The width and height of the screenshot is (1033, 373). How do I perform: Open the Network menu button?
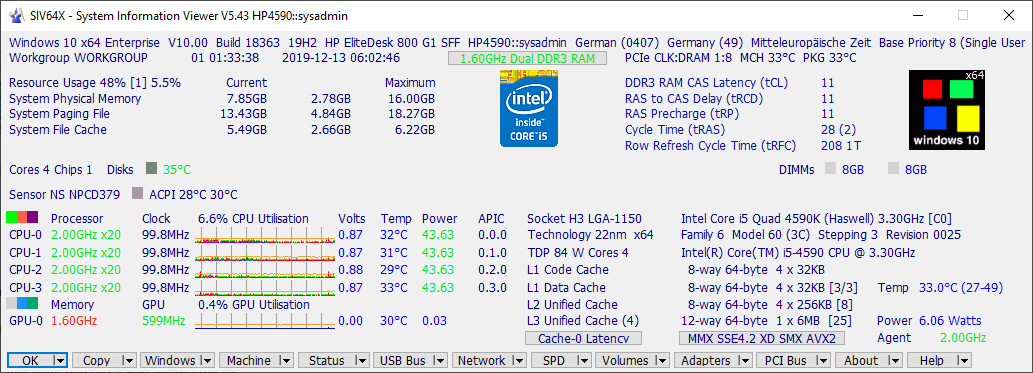(482, 360)
